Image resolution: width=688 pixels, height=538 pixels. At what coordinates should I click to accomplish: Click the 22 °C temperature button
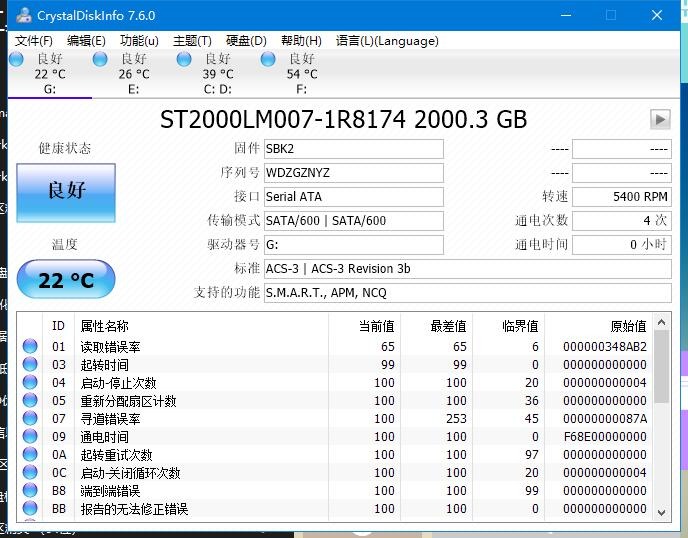[x=66, y=280]
